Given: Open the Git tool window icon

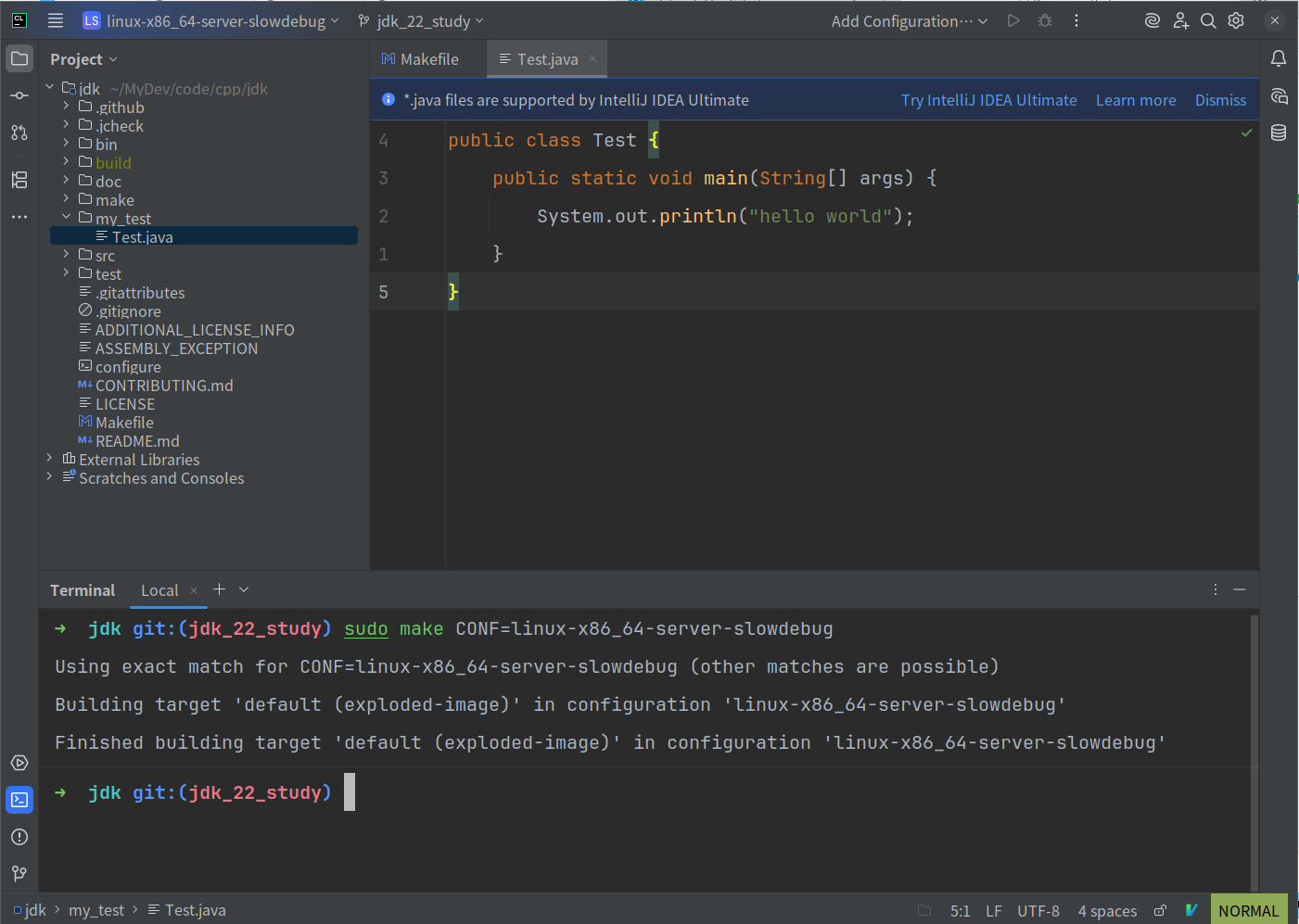Looking at the screenshot, I should click(19, 874).
